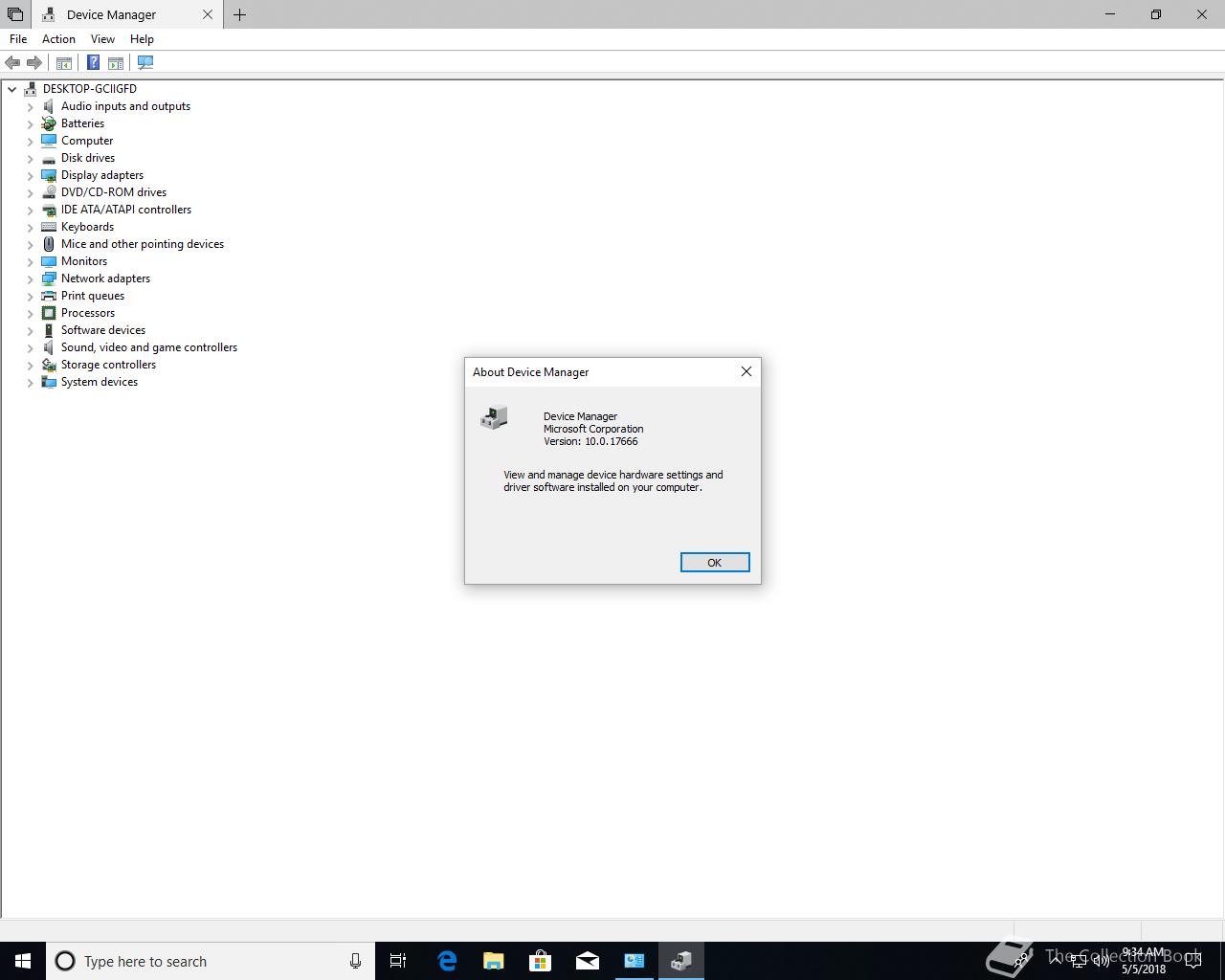Screen dimensions: 1225x980
Task: Close the About Device Manager dialog
Action: (746, 371)
